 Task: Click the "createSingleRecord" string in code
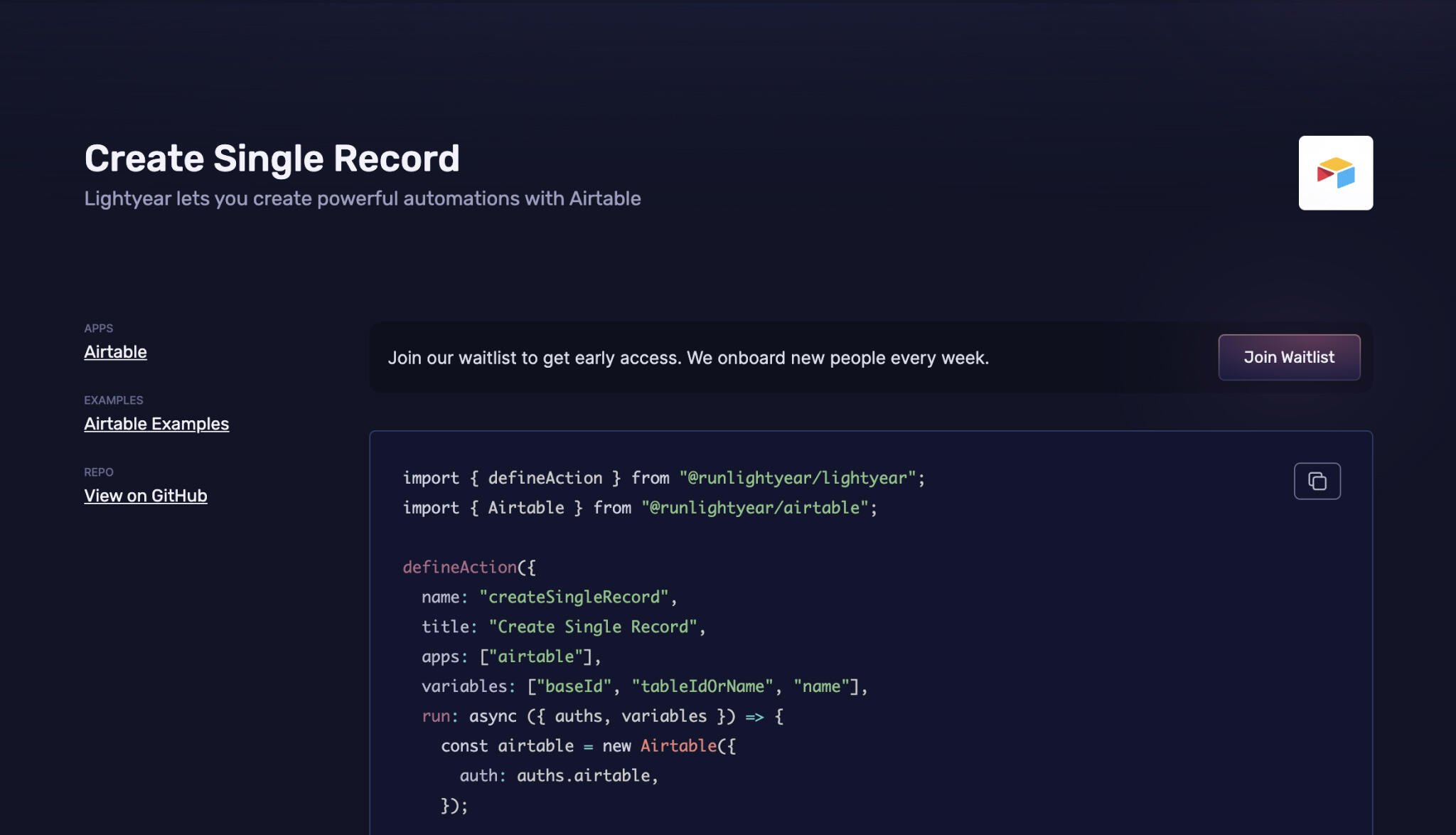pos(574,597)
